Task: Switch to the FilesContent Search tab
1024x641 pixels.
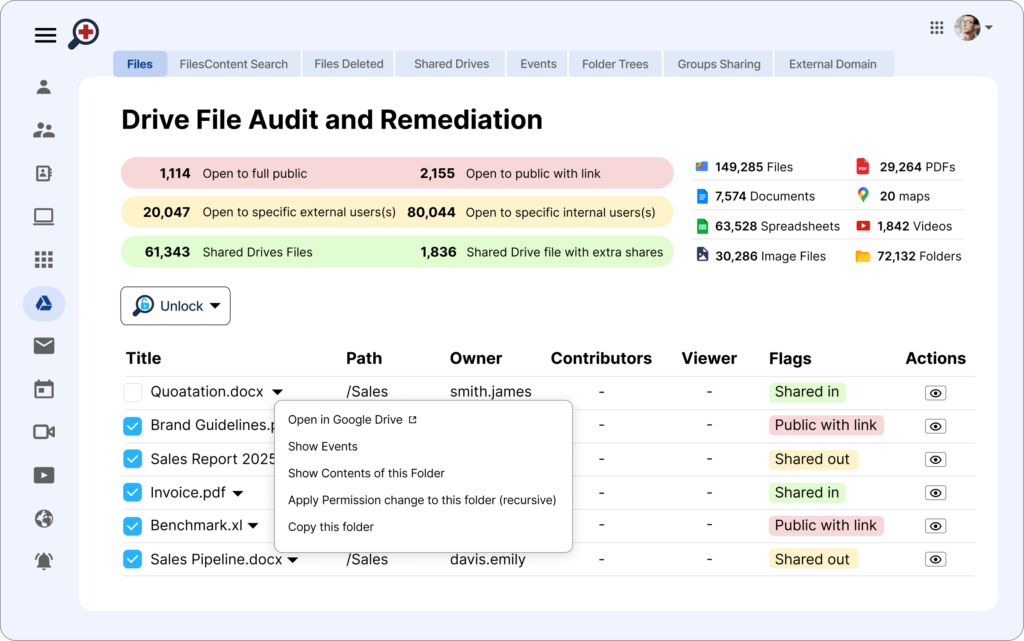Action: click(234, 64)
